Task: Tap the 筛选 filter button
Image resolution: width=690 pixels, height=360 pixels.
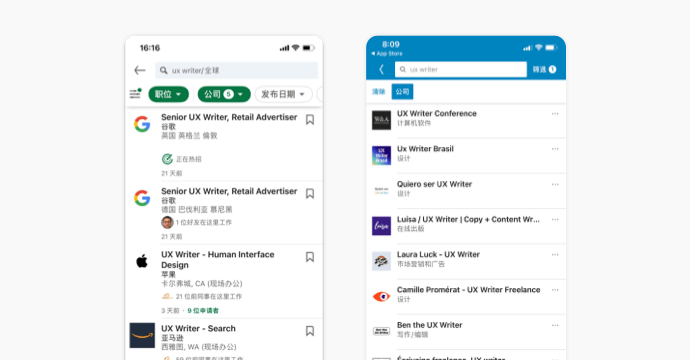Action: coord(544,70)
